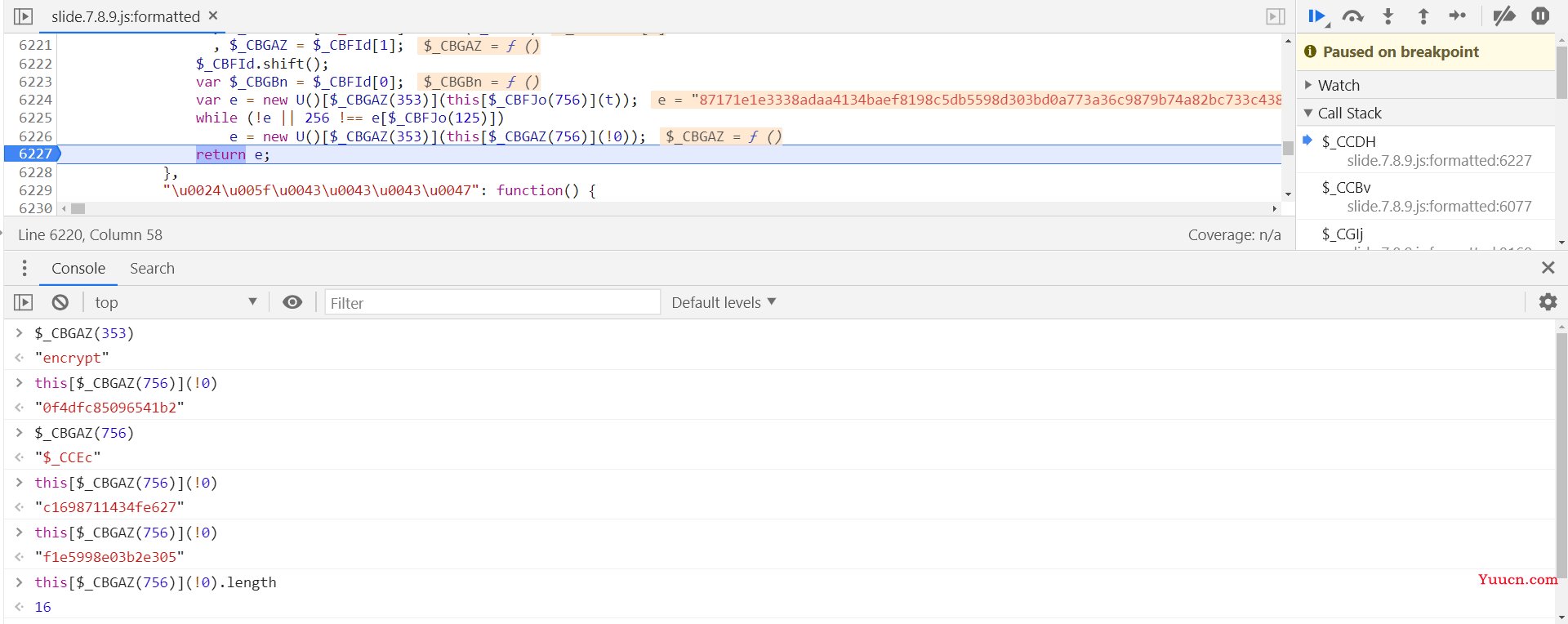The width and height of the screenshot is (1568, 624).
Task: Click line number 6227 breakpoint marker
Action: pyautogui.click(x=33, y=154)
